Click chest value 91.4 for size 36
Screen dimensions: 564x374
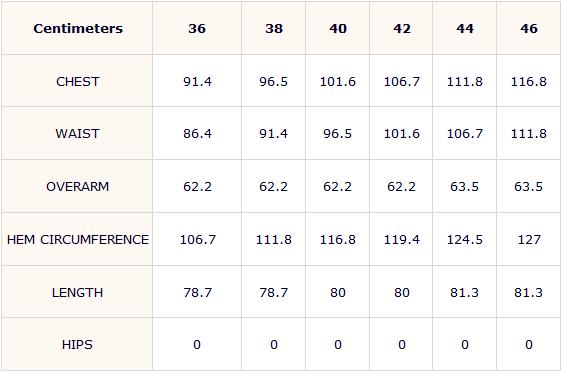(x=197, y=82)
